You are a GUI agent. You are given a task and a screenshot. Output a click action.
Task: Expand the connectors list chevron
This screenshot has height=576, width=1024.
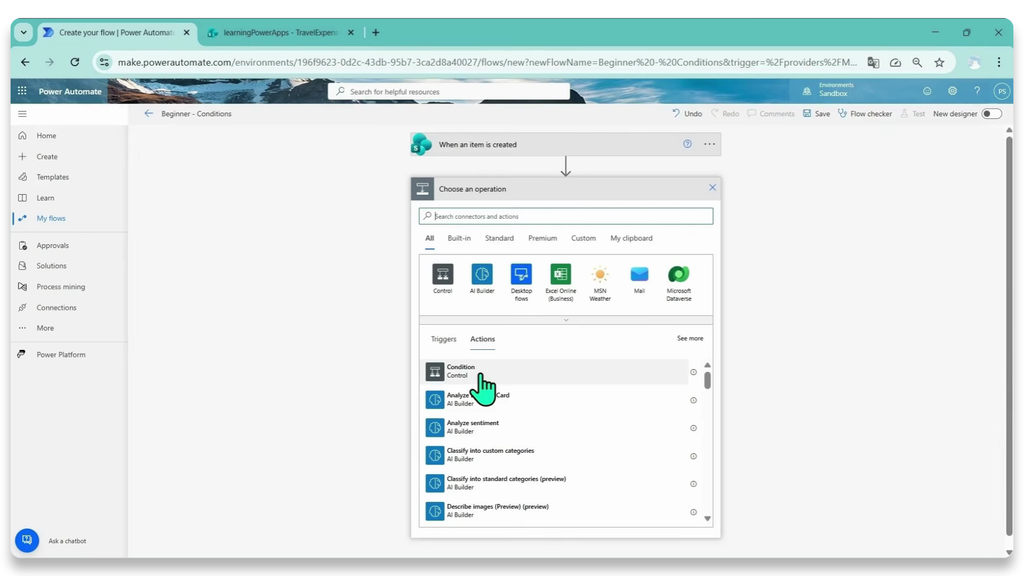coord(566,320)
